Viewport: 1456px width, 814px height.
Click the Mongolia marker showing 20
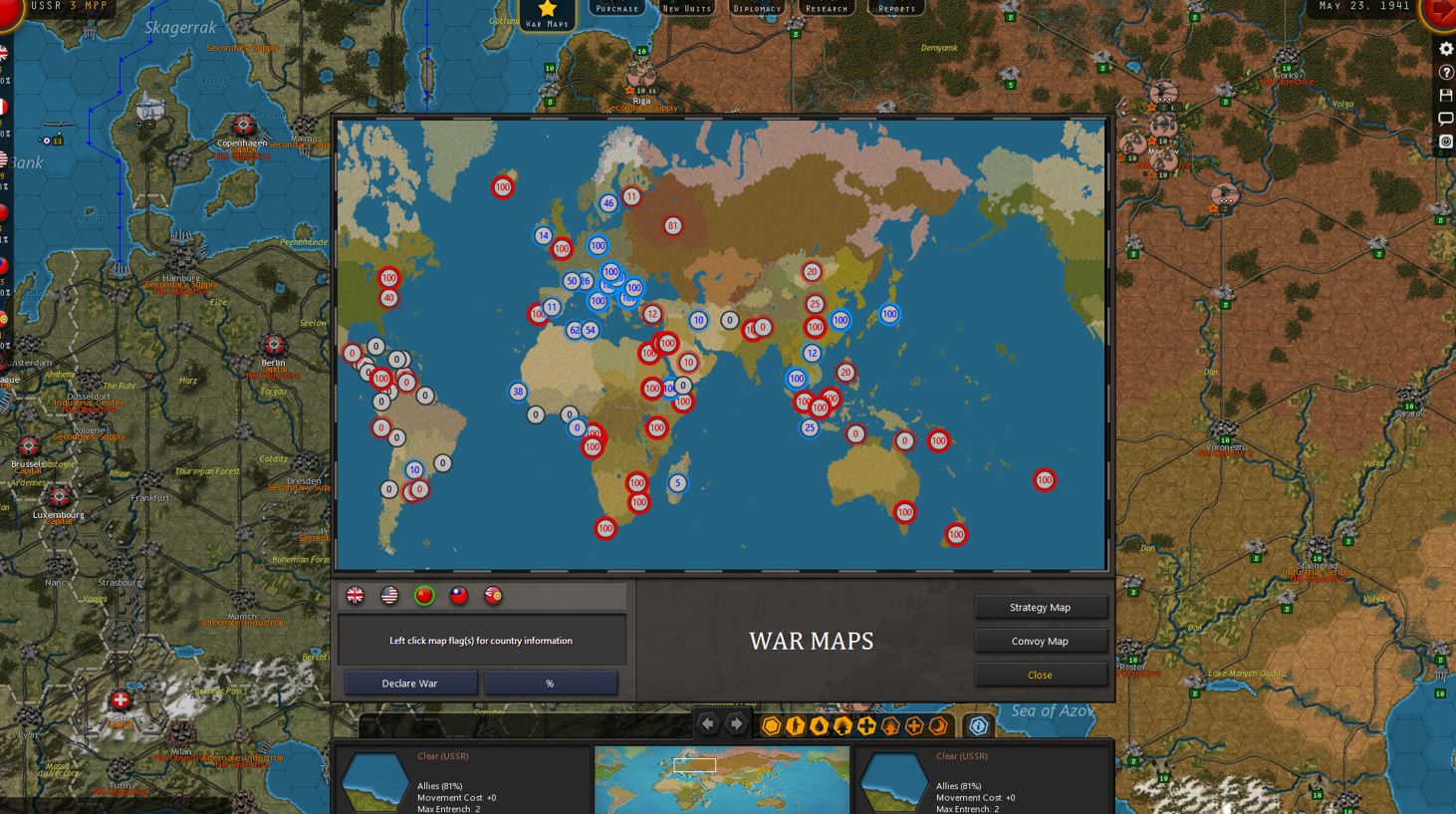(x=812, y=272)
